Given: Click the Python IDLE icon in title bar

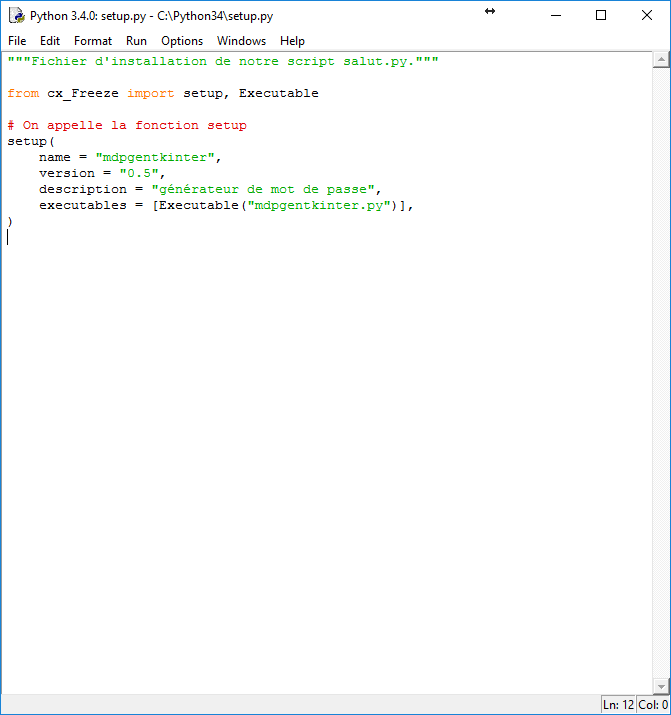Looking at the screenshot, I should coord(16,16).
